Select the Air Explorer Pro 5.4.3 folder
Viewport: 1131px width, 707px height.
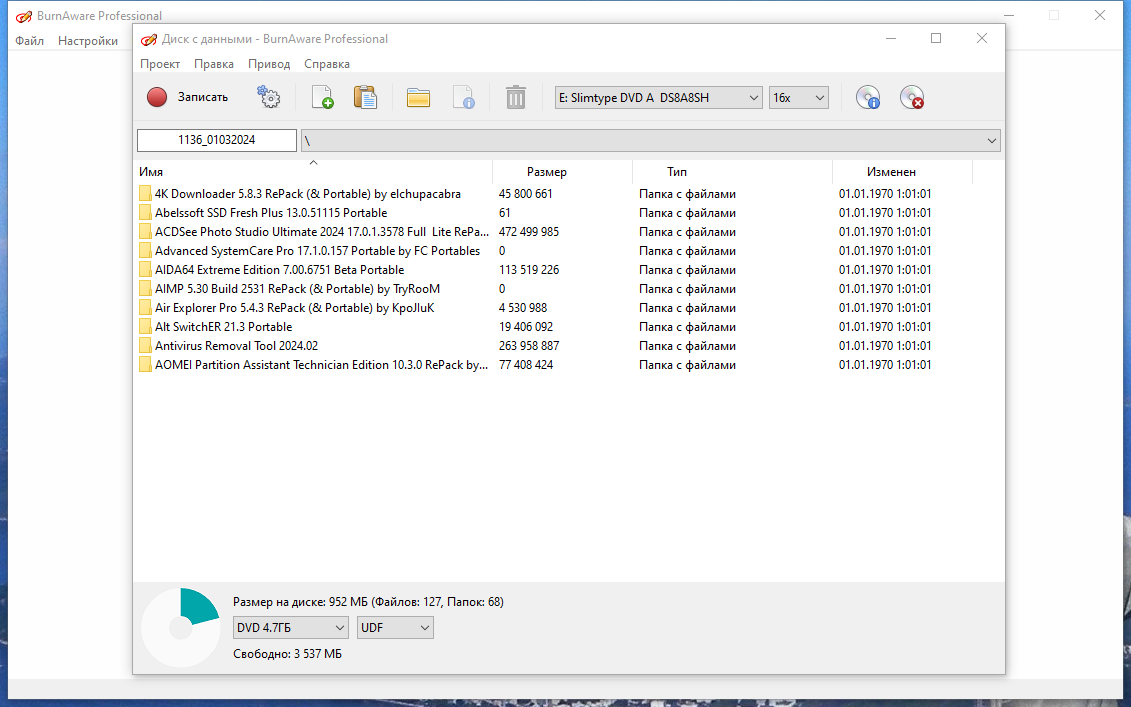pos(294,307)
